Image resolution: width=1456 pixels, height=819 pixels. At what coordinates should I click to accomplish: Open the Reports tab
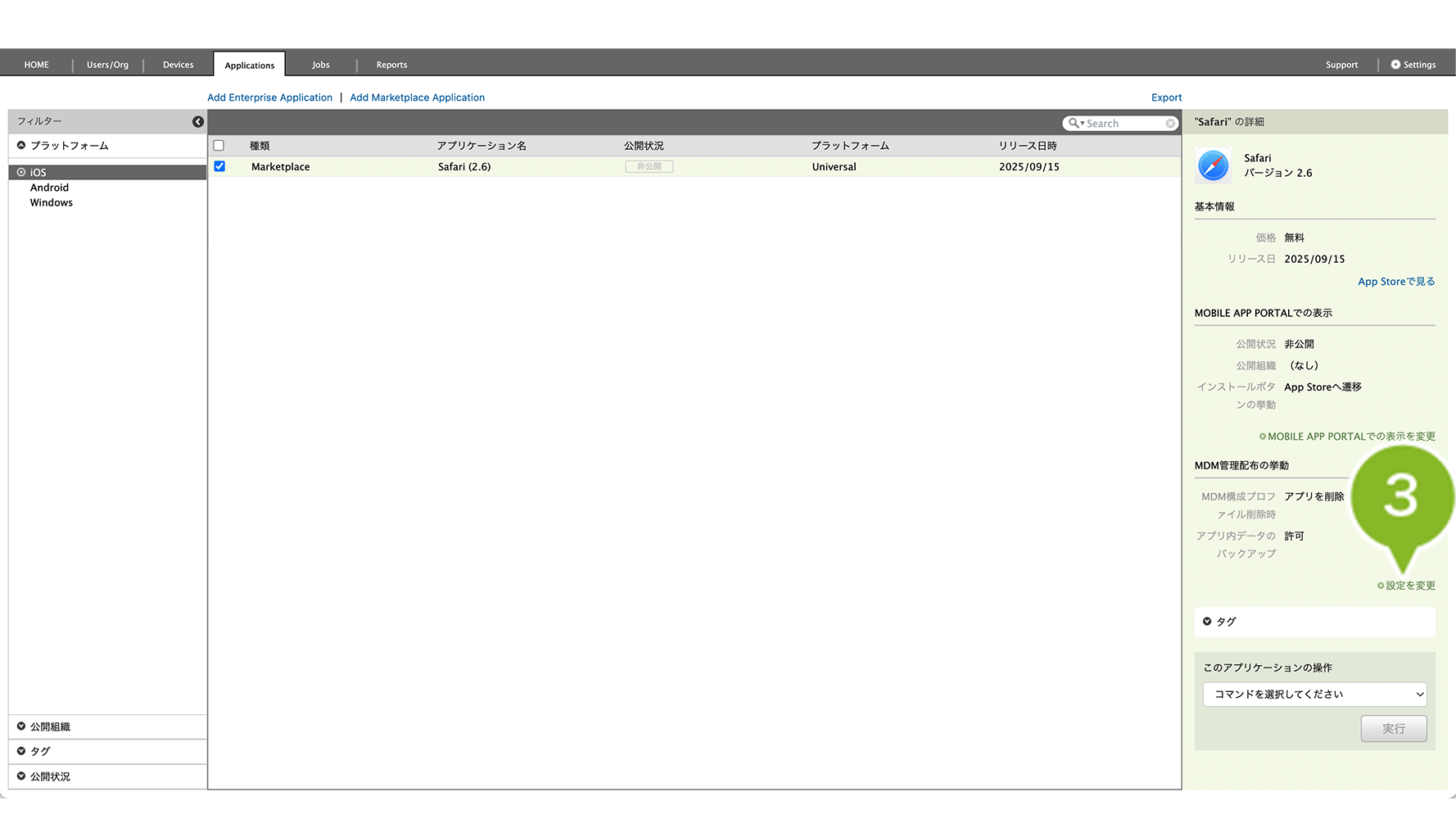tap(391, 65)
